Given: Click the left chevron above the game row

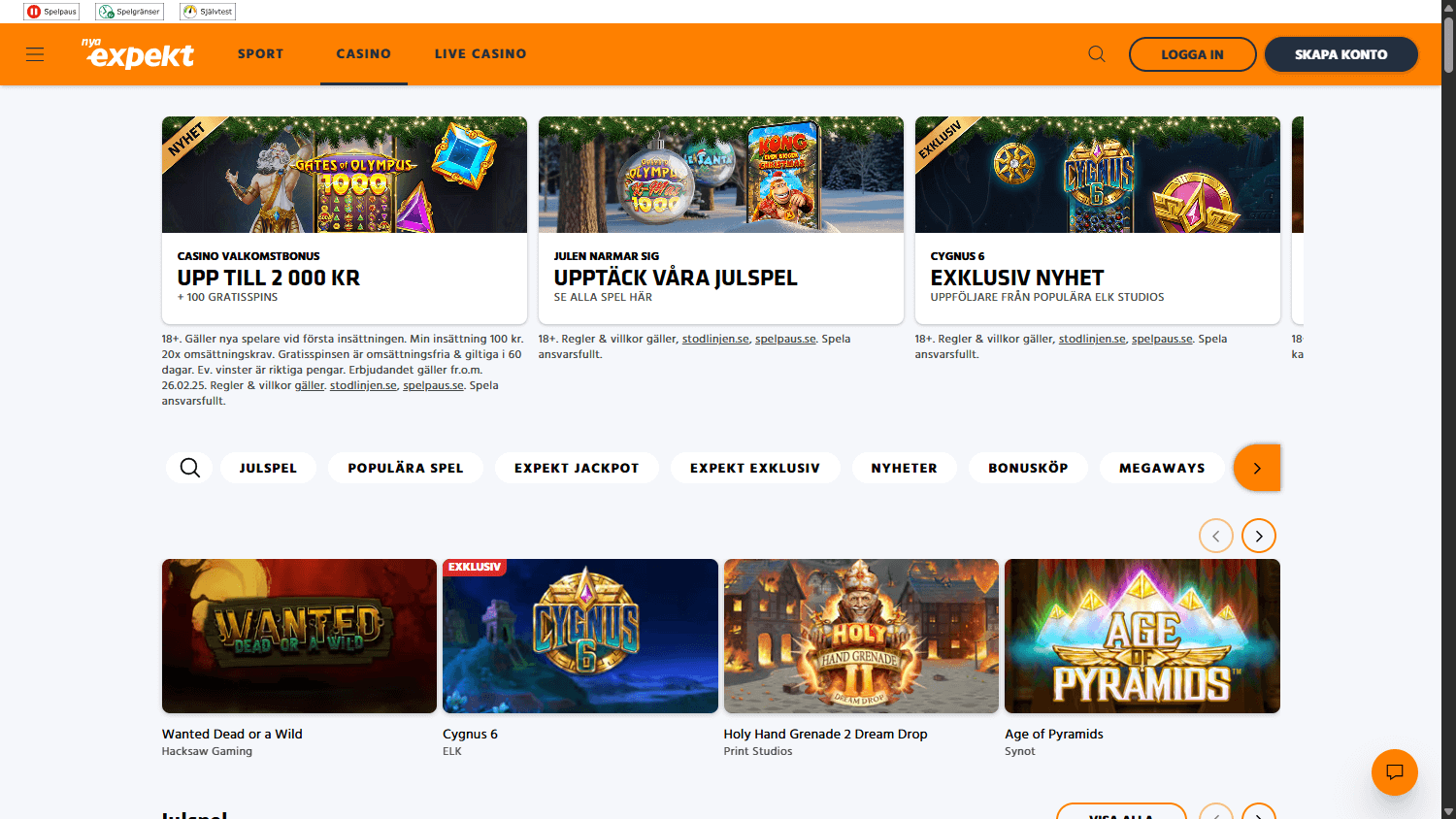Looking at the screenshot, I should click(1216, 535).
